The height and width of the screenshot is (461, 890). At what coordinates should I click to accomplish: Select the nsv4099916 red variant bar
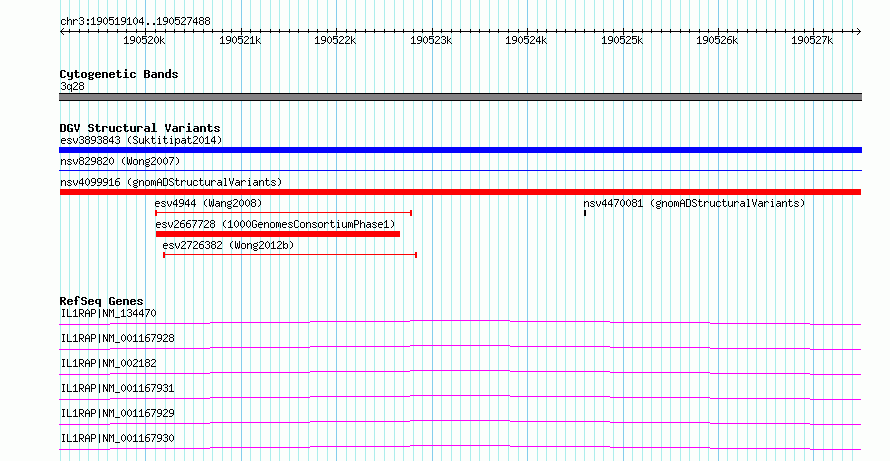(460, 192)
